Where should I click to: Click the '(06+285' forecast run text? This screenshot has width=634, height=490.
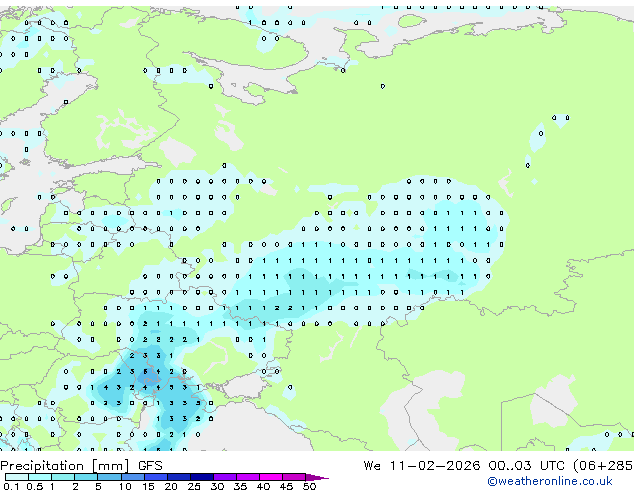(x=603, y=466)
